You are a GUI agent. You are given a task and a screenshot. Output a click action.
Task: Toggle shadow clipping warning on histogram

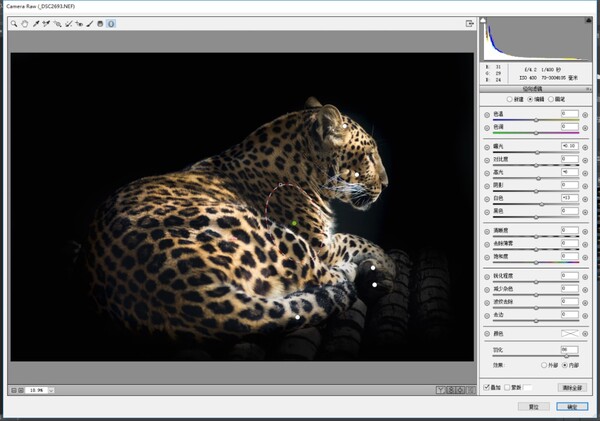[x=483, y=20]
